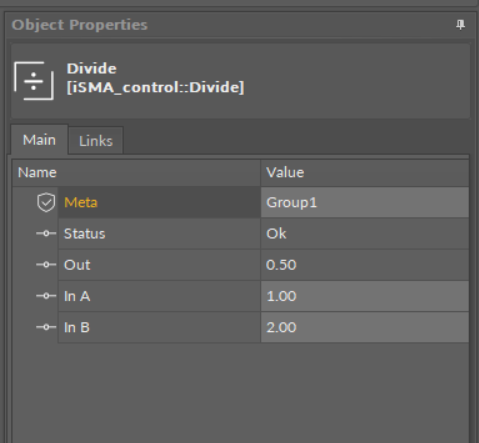Screen dimensions: 479x443
Task: Click the slot icon beside In B
Action: (46, 327)
